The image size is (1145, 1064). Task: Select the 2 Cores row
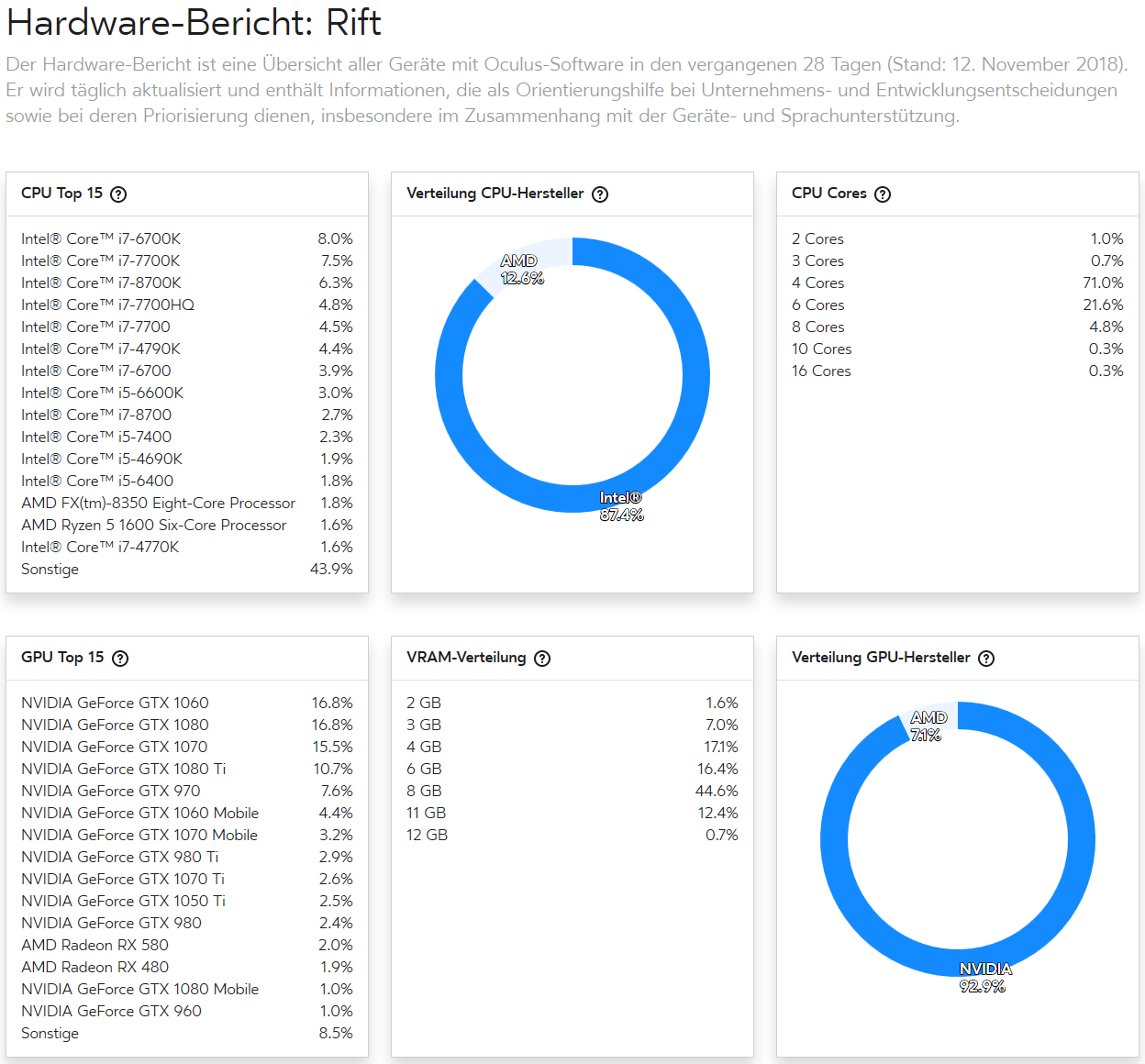point(958,238)
